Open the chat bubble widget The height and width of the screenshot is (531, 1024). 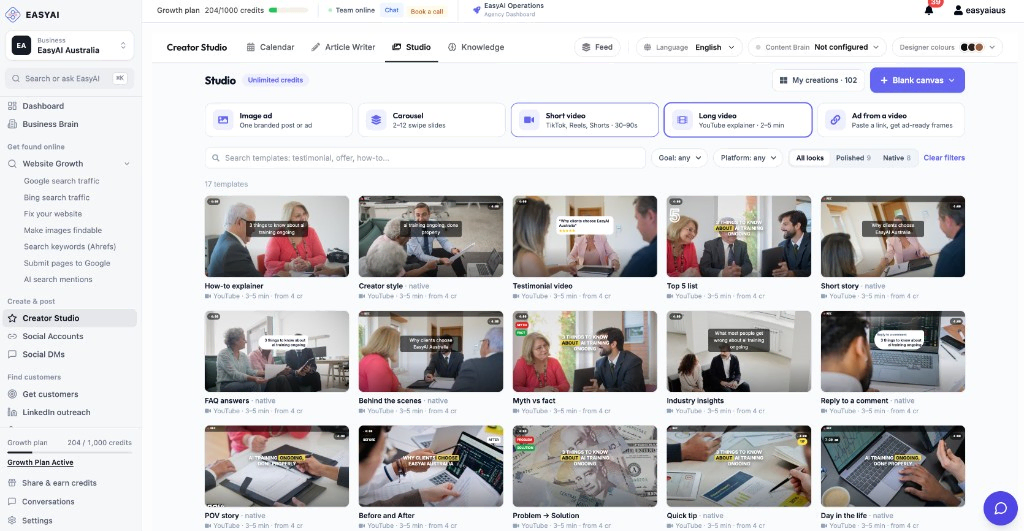(1000, 508)
